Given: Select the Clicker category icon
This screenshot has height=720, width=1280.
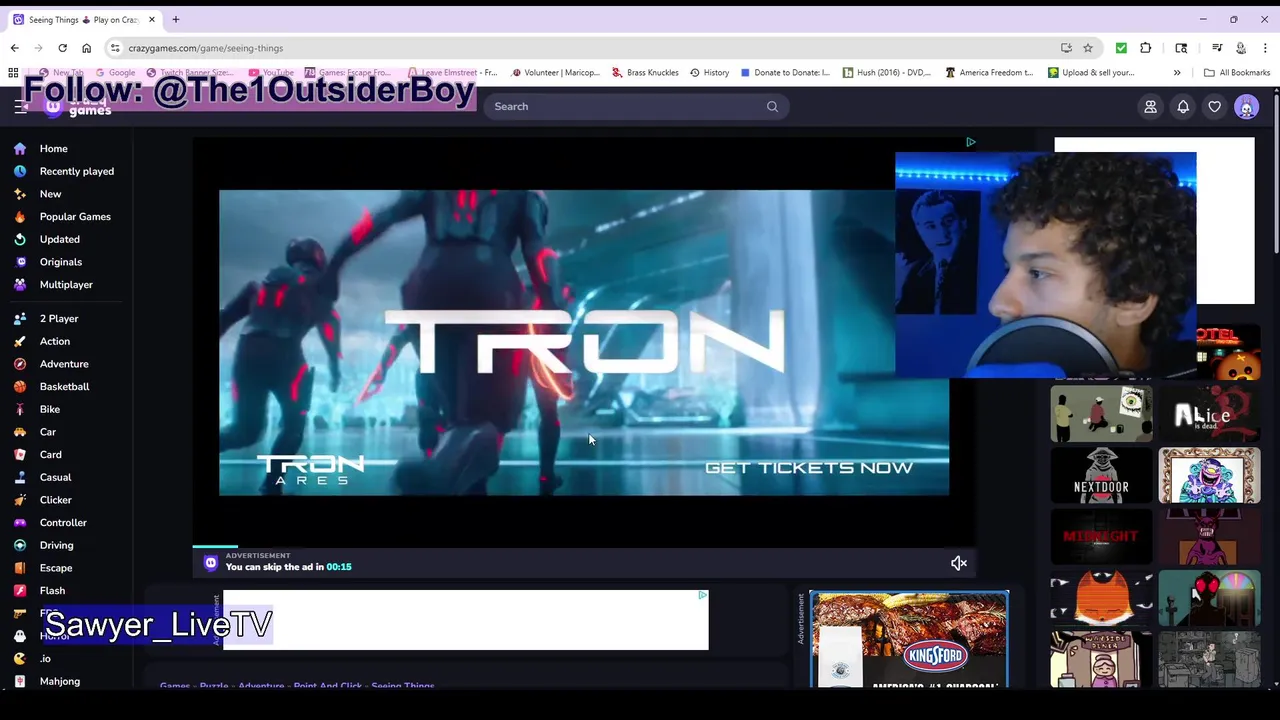Looking at the screenshot, I should (x=20, y=500).
